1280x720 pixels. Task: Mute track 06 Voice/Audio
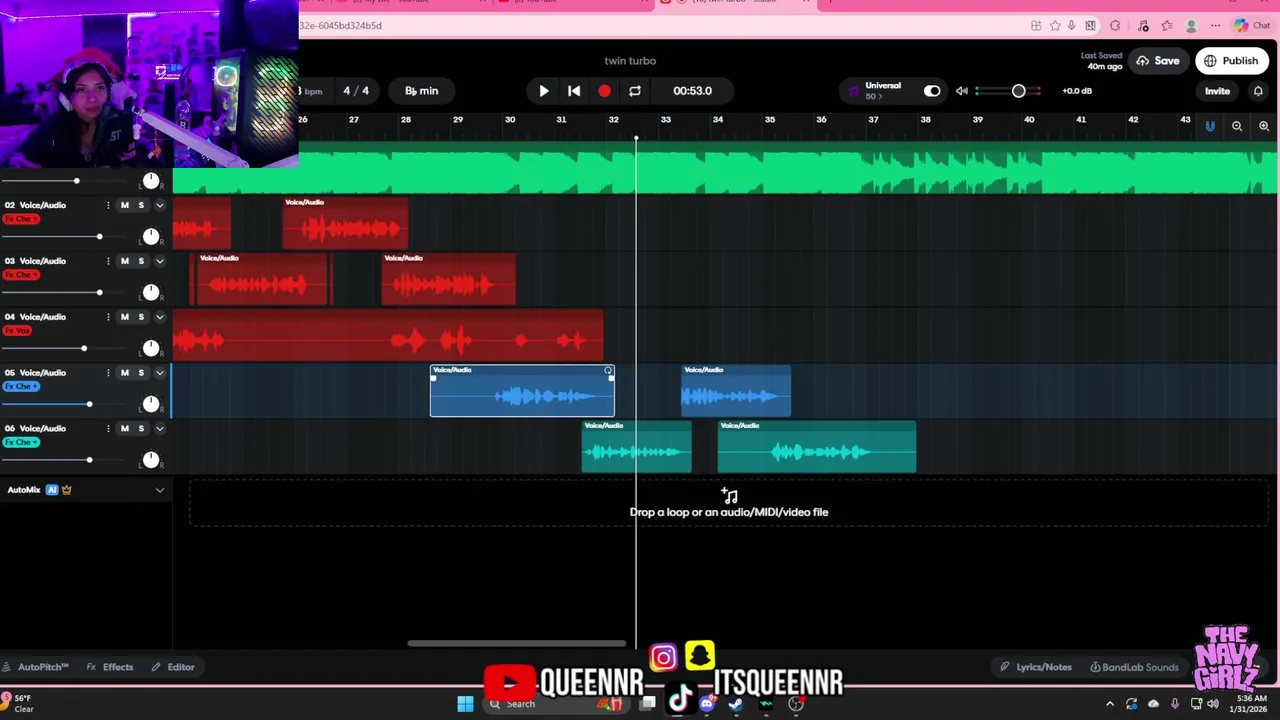(124, 429)
